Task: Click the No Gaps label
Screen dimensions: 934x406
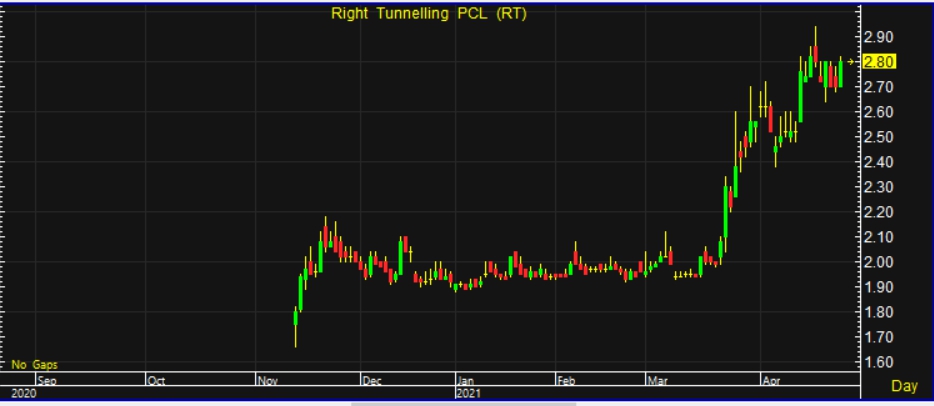Action: pyautogui.click(x=35, y=366)
